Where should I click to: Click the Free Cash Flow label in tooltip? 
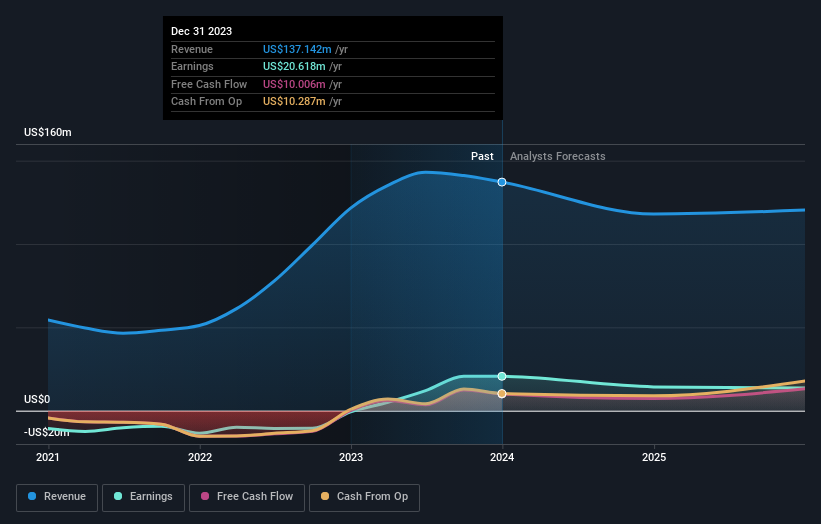[x=209, y=84]
